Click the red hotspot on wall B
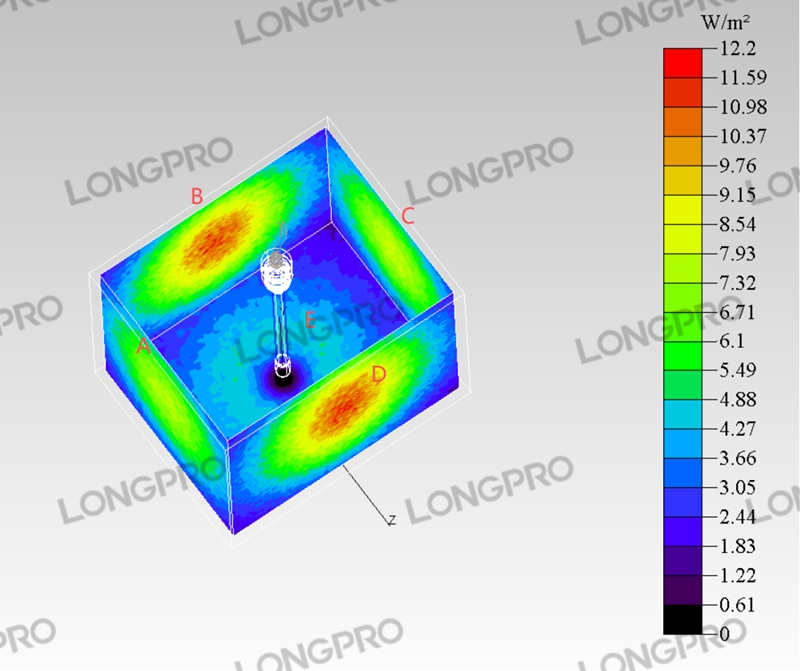800x671 pixels. coord(218,237)
